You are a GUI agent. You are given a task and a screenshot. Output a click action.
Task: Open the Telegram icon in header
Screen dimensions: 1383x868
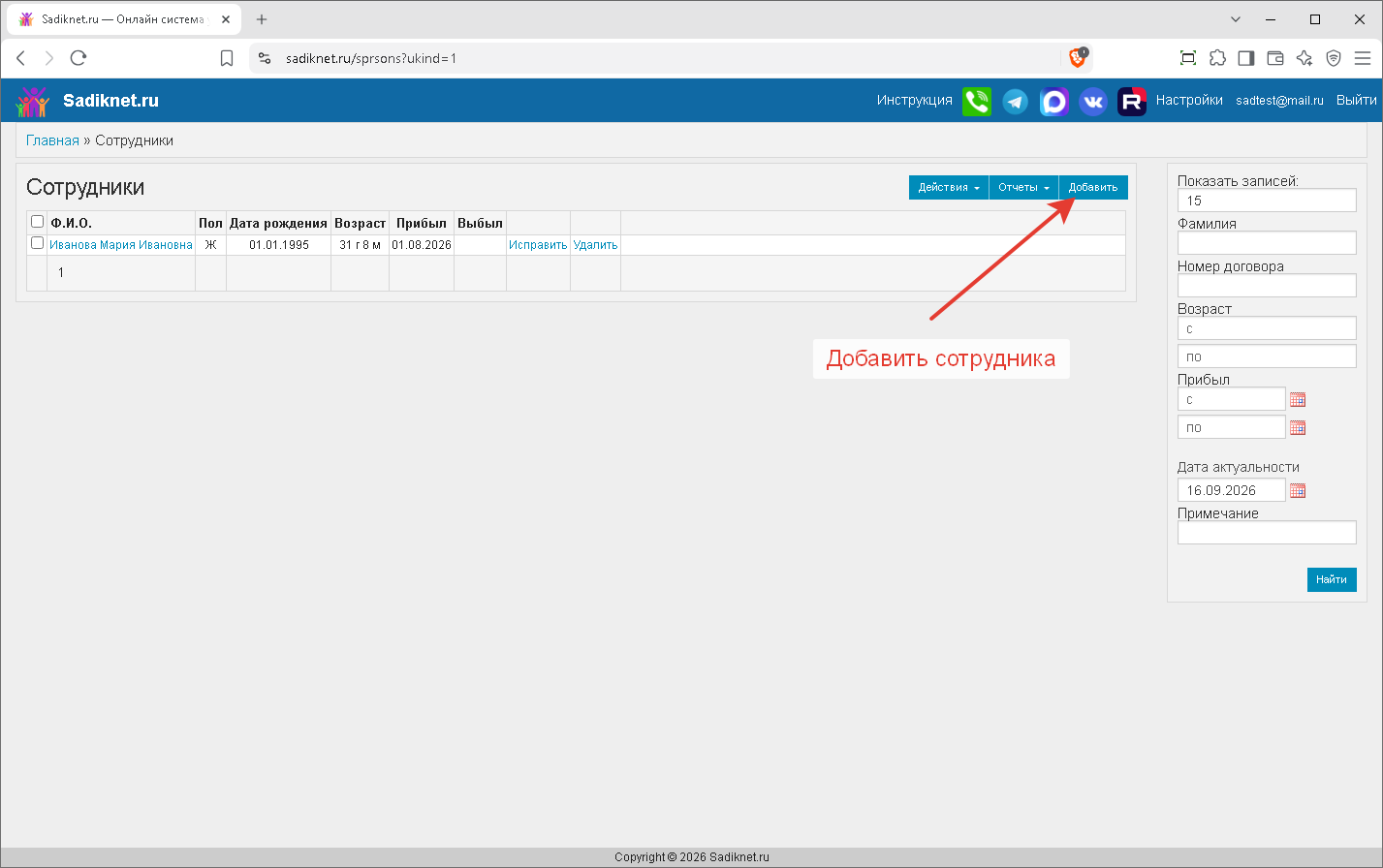point(1016,101)
